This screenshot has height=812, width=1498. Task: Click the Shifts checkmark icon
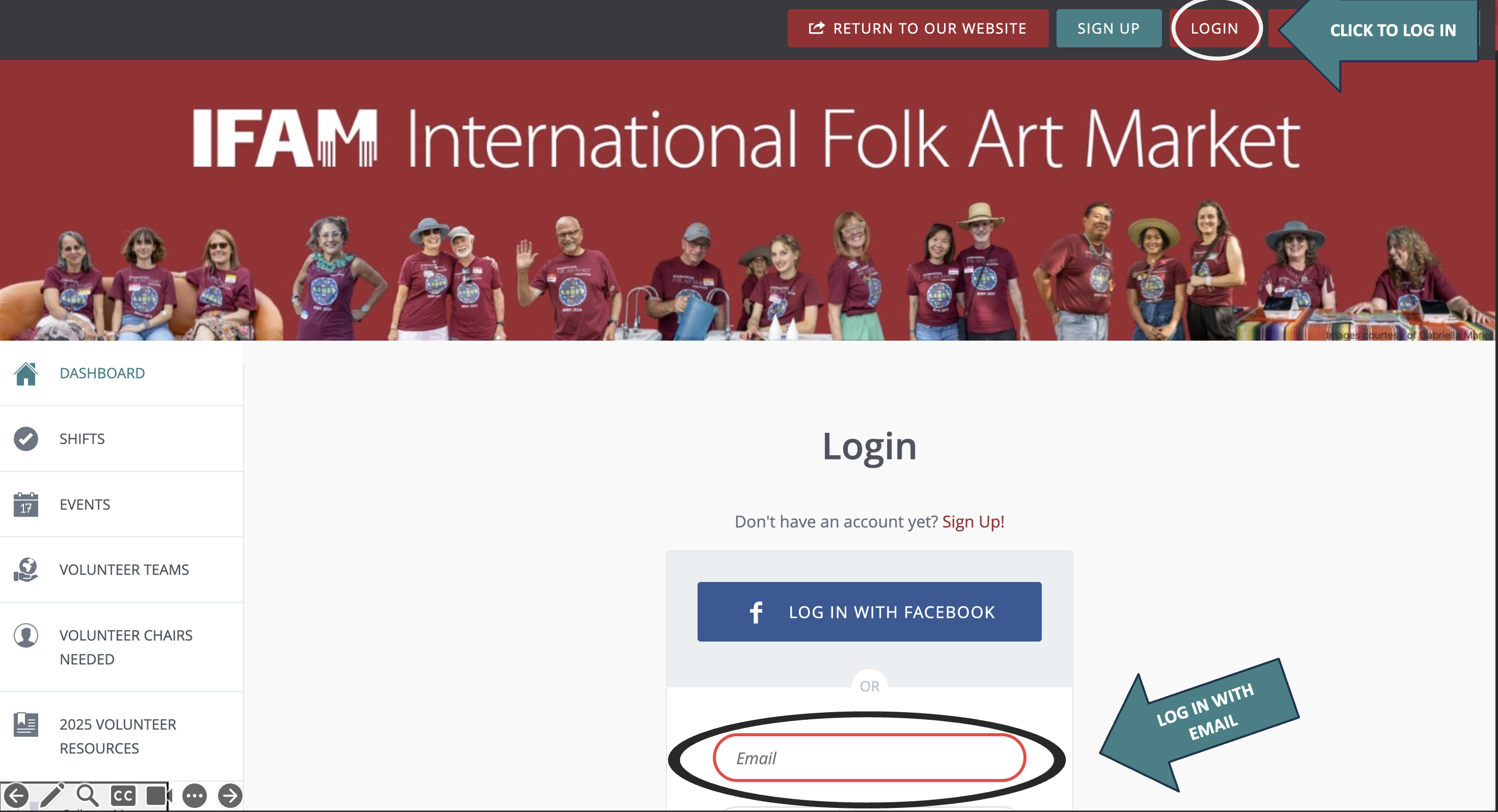pos(25,439)
